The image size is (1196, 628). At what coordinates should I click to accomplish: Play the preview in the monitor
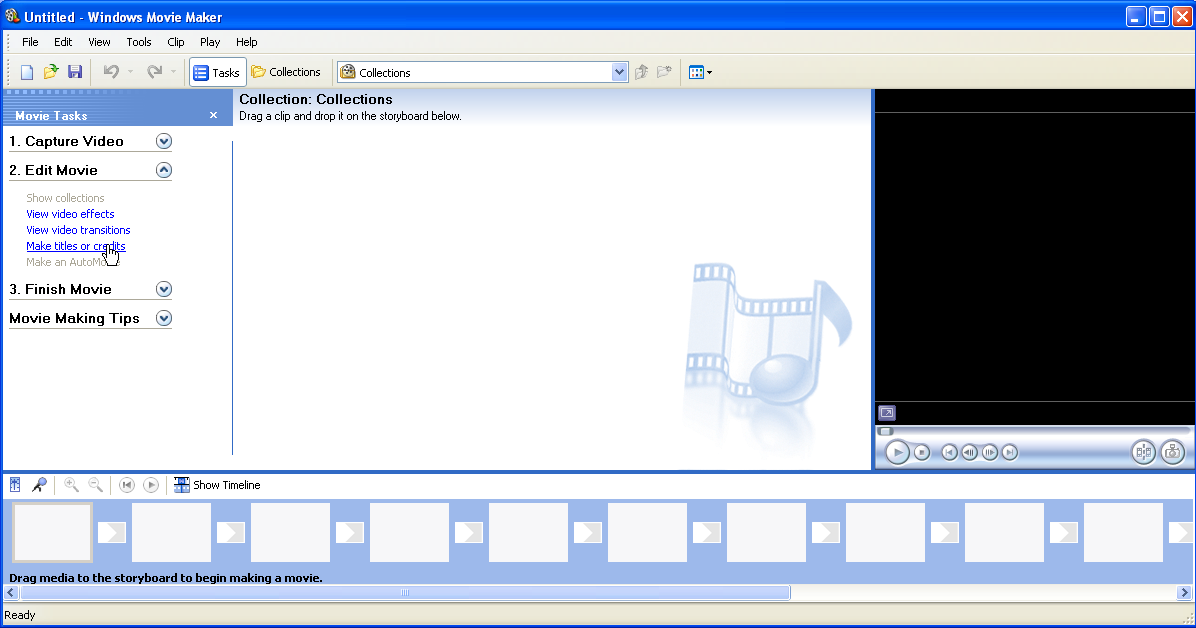tap(897, 452)
